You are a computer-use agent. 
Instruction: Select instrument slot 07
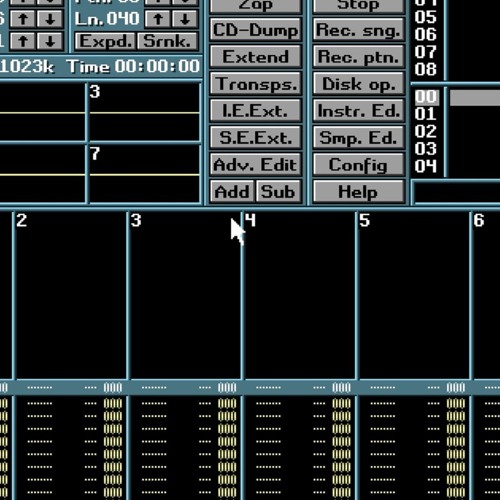426,52
